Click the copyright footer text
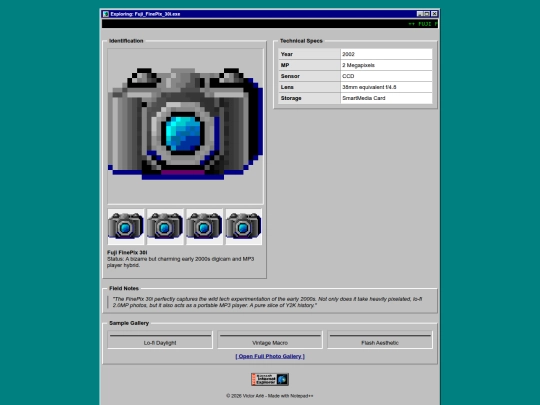540x405 pixels. click(x=270, y=396)
